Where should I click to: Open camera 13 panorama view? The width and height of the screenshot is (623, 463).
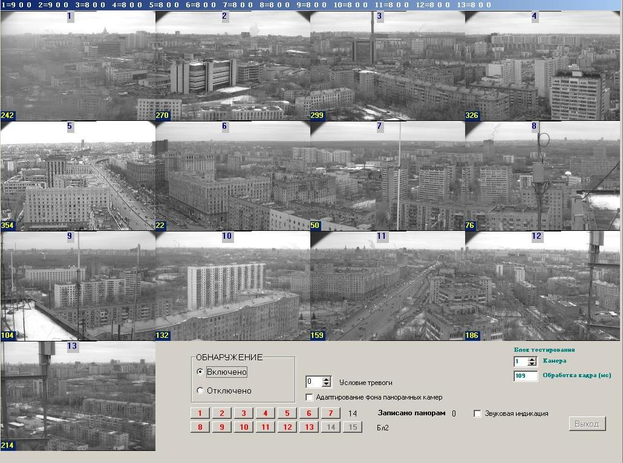point(78,396)
